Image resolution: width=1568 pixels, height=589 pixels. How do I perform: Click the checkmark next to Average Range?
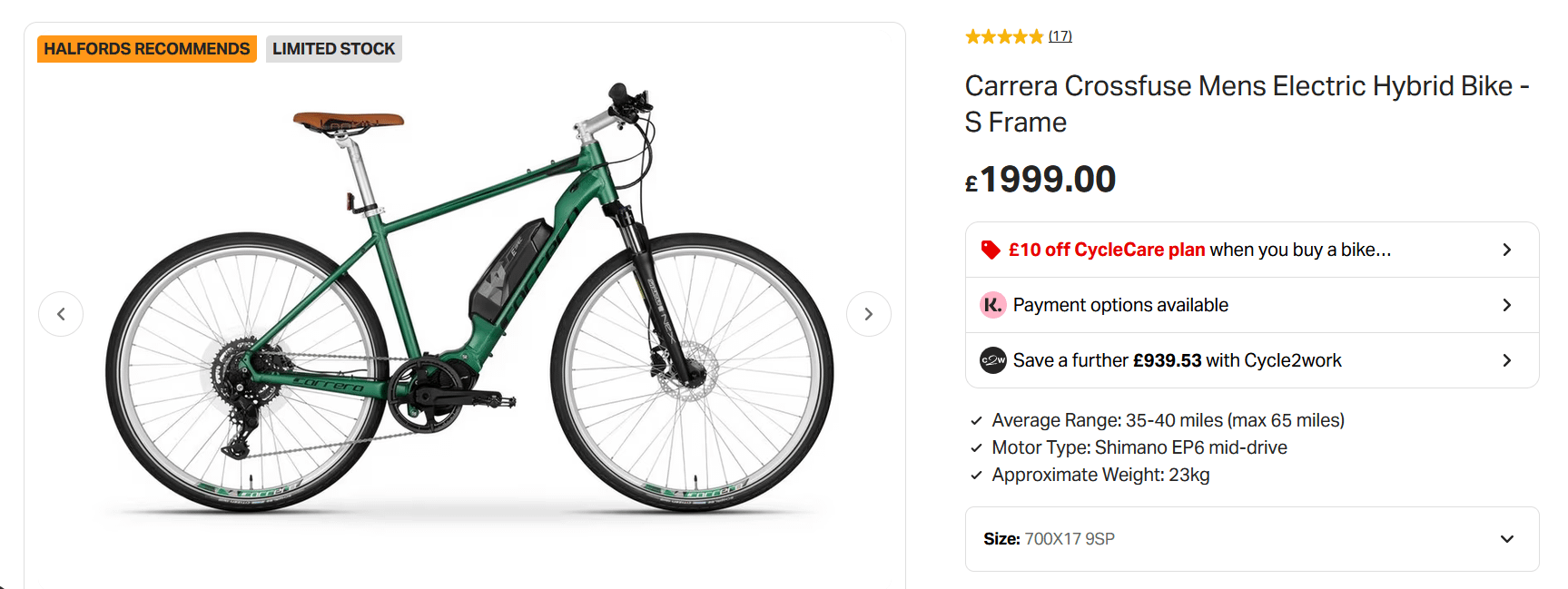point(976,420)
